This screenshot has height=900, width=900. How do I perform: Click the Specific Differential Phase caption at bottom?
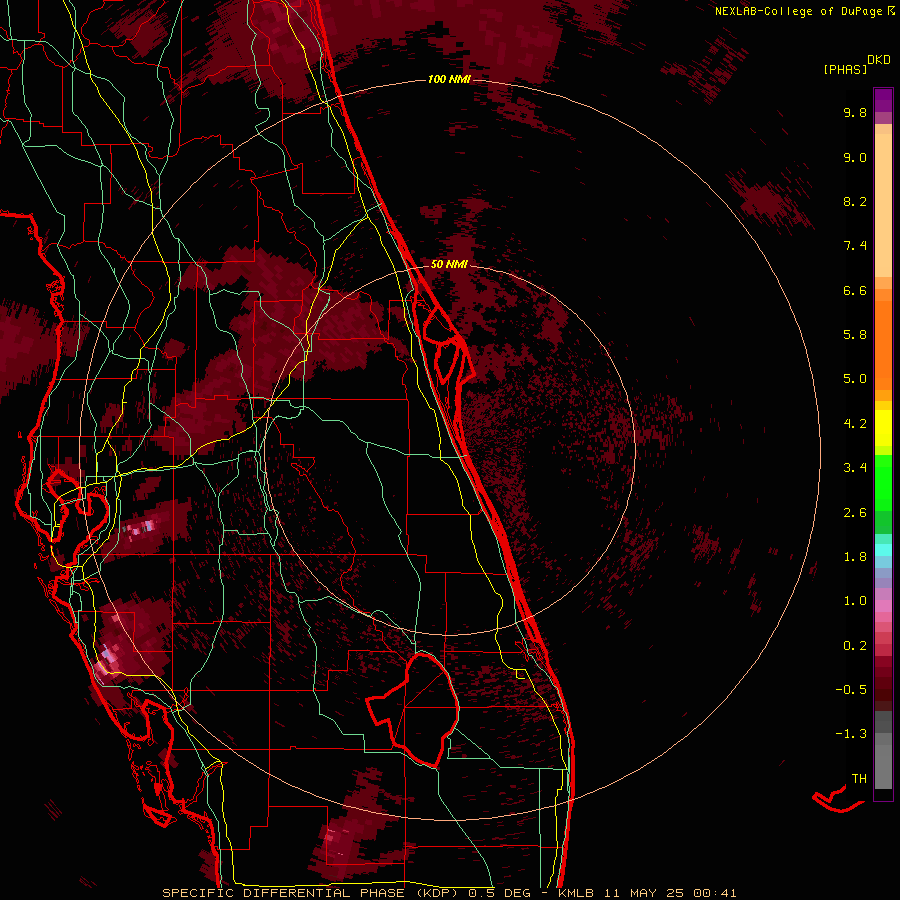pyautogui.click(x=449, y=893)
